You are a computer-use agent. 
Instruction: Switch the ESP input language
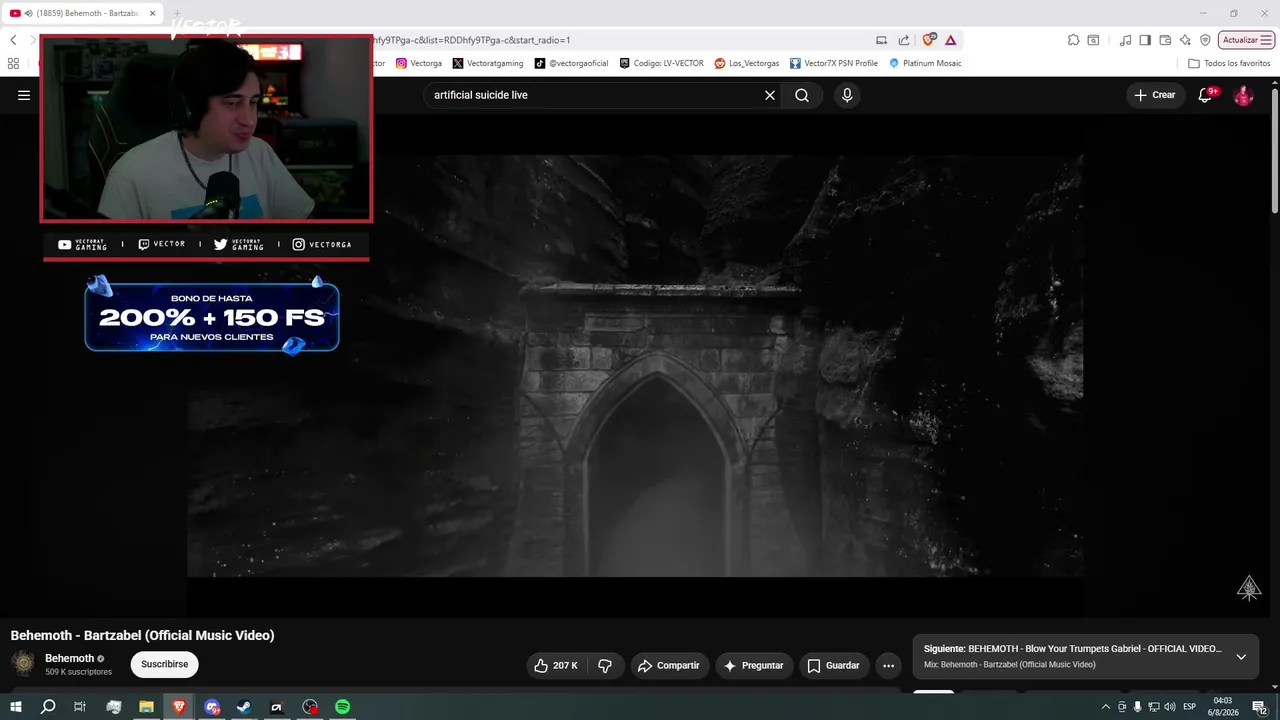click(x=1190, y=707)
